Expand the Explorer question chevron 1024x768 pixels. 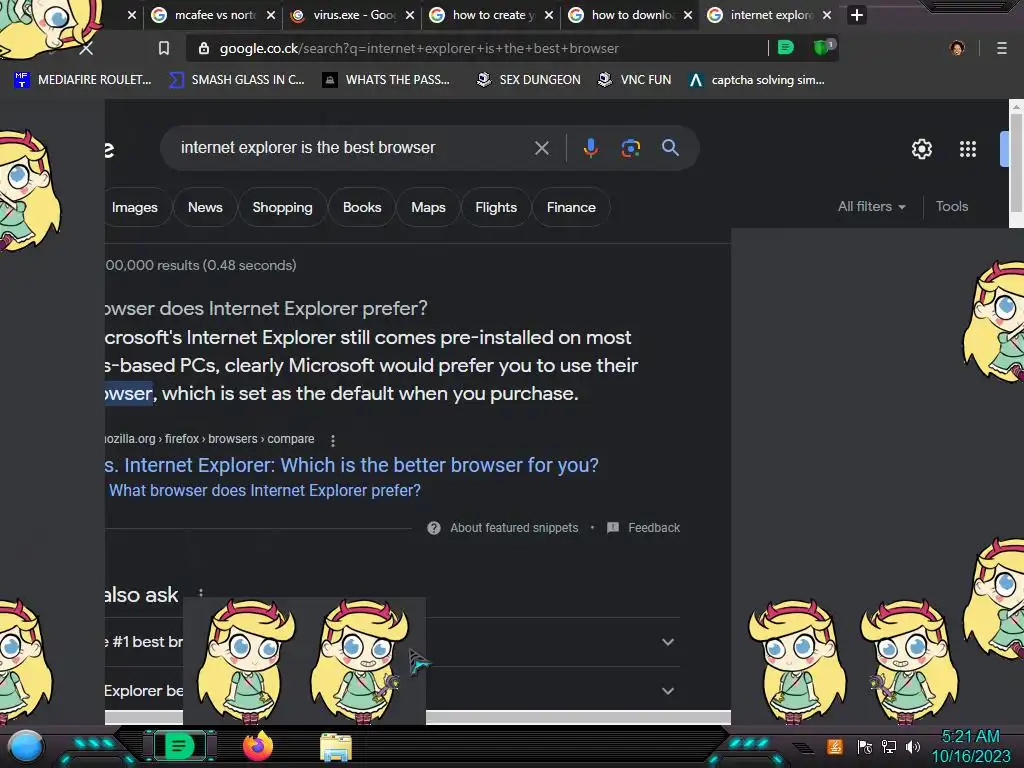pos(667,691)
